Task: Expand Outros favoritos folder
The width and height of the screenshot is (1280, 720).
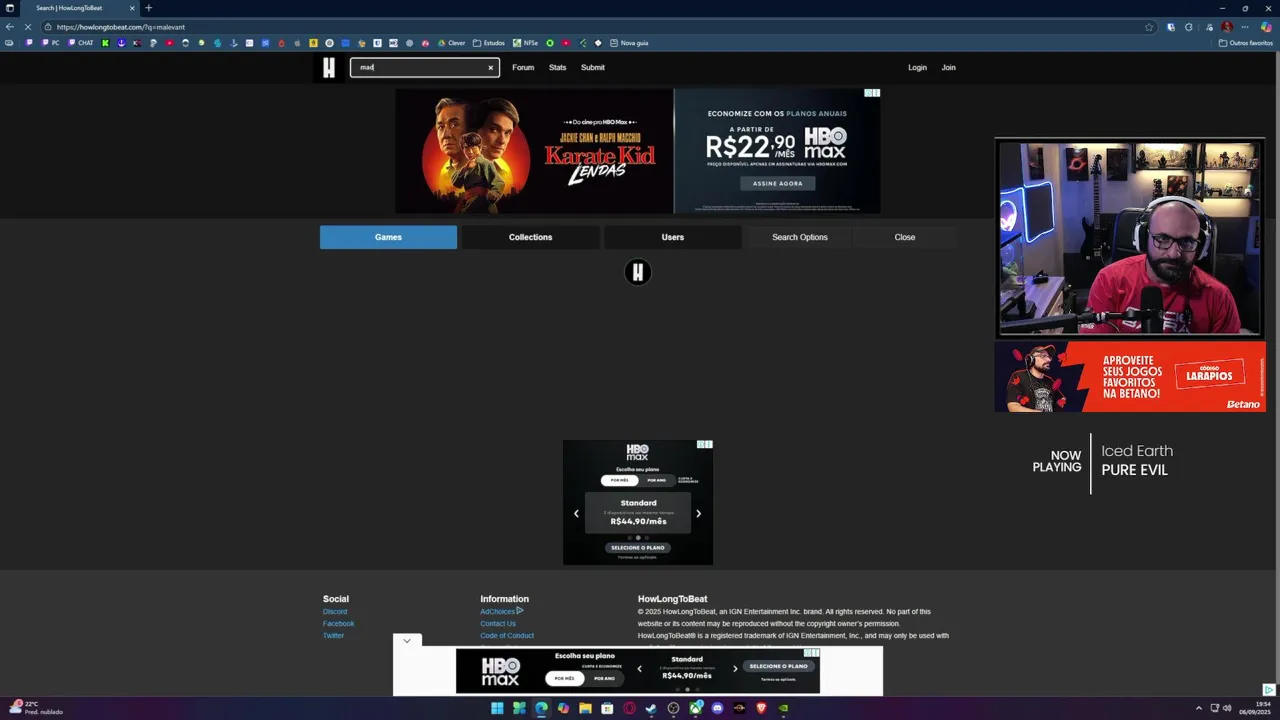Action: 1246,43
